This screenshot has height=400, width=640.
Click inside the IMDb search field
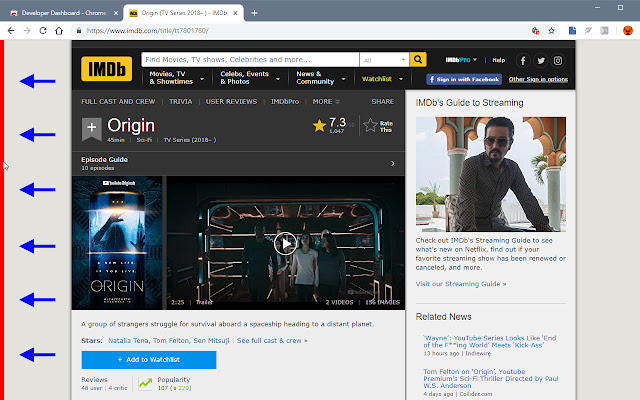click(x=250, y=60)
